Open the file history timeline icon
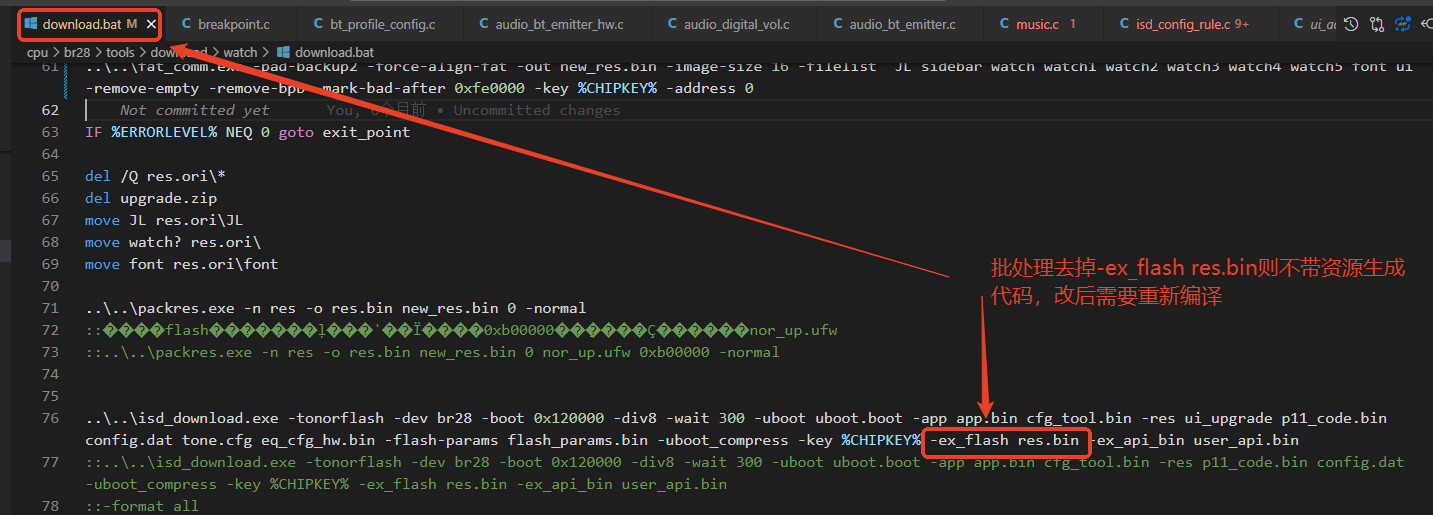This screenshot has height=515, width=1433. coord(1351,24)
